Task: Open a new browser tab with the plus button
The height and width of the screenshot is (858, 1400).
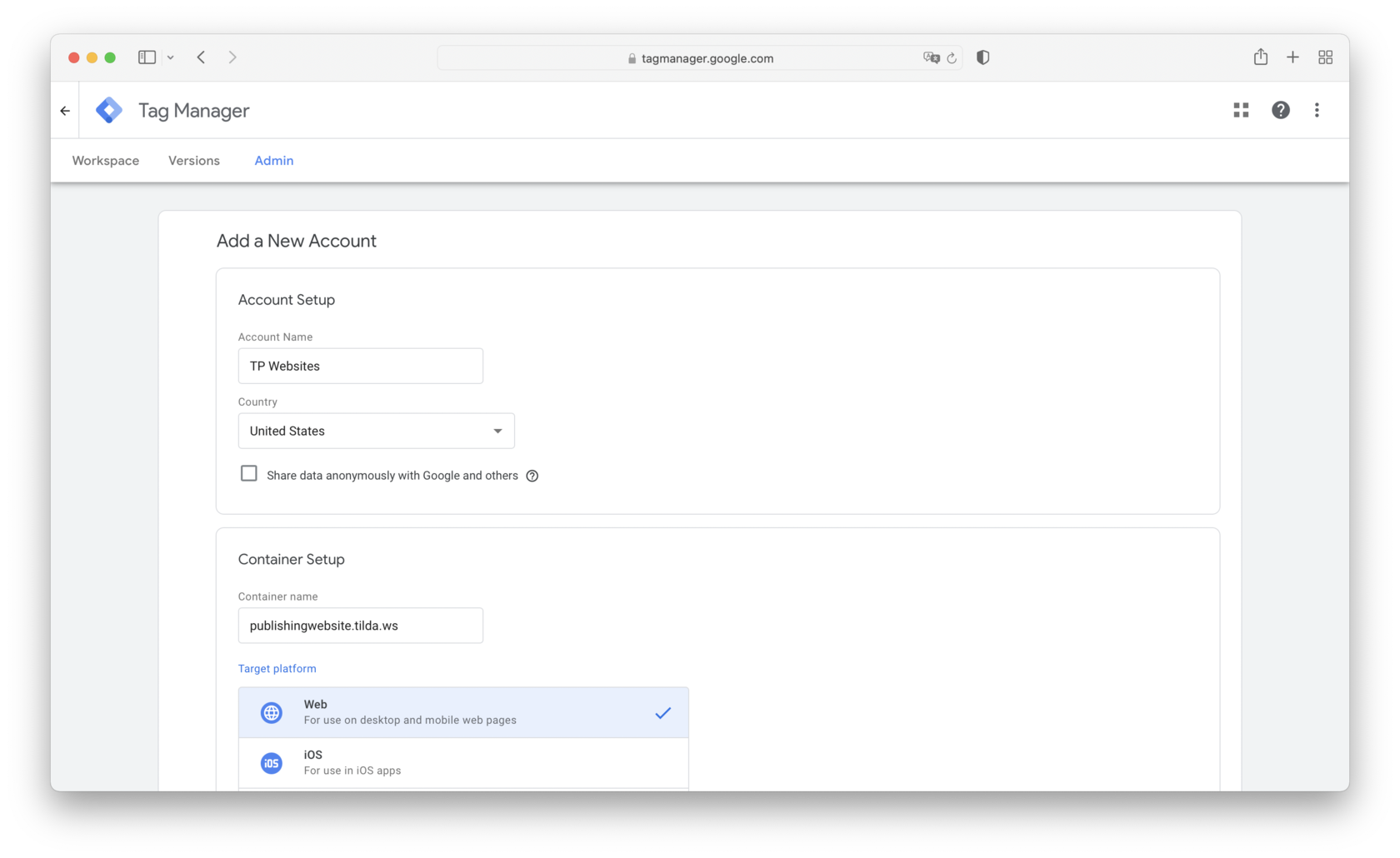Action: coord(1292,57)
